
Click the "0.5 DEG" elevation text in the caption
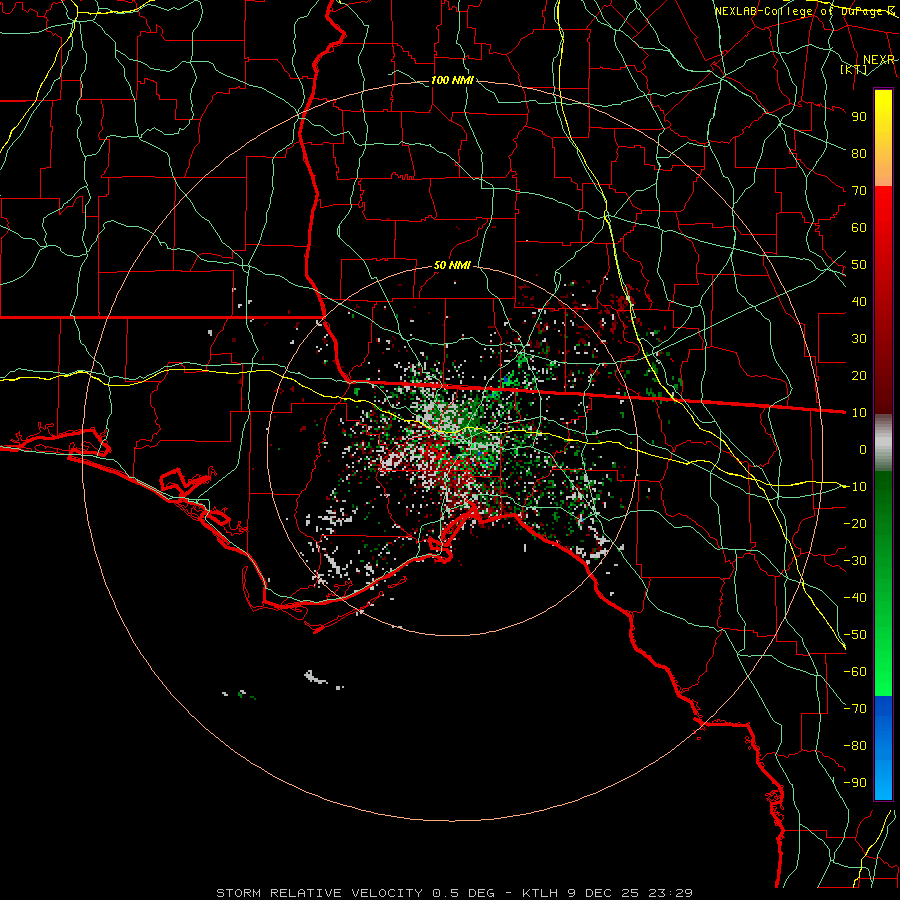pos(461,893)
